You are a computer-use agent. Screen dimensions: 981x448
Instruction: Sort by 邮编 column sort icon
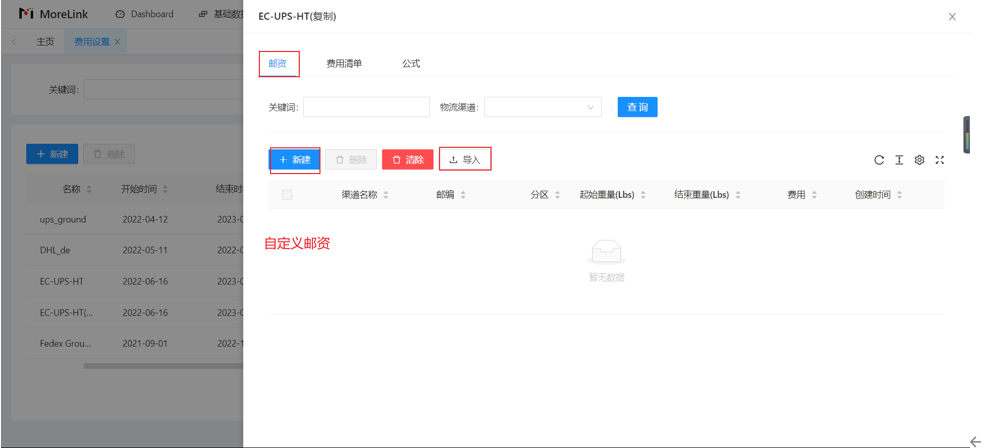coord(463,195)
